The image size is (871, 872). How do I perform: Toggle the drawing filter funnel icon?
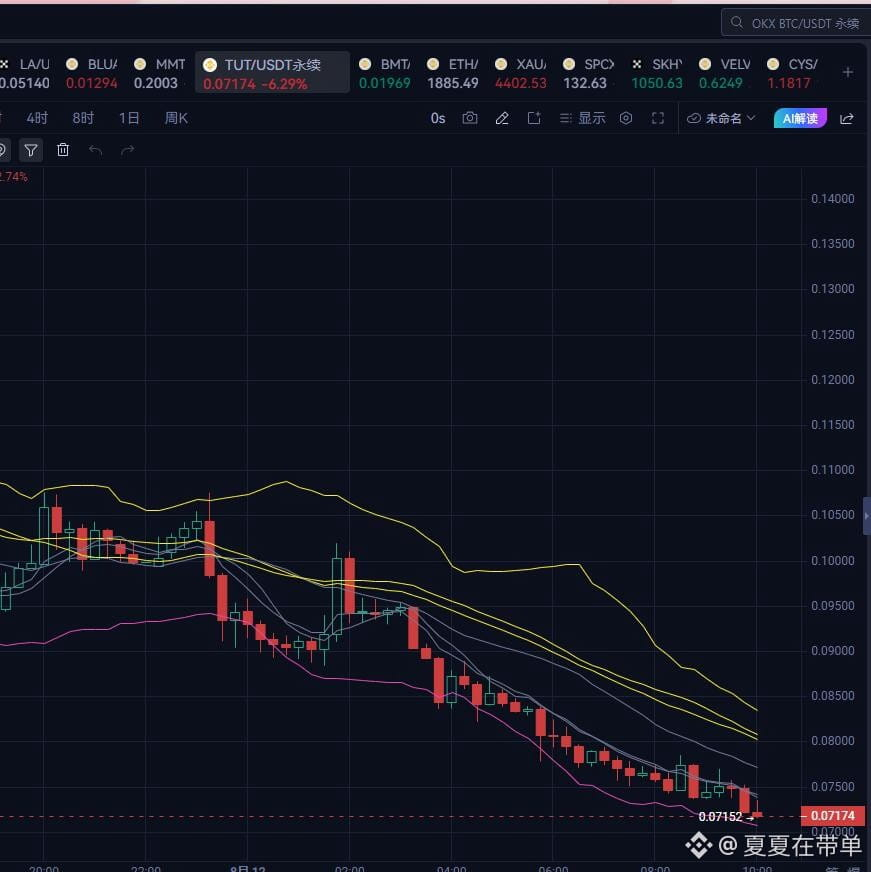point(31,150)
